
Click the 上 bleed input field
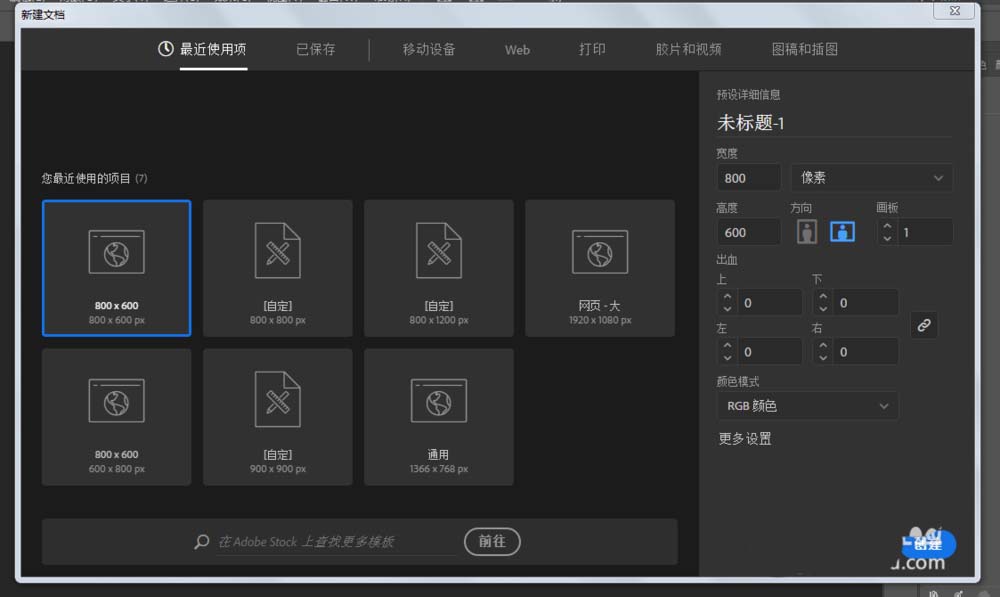tap(770, 302)
